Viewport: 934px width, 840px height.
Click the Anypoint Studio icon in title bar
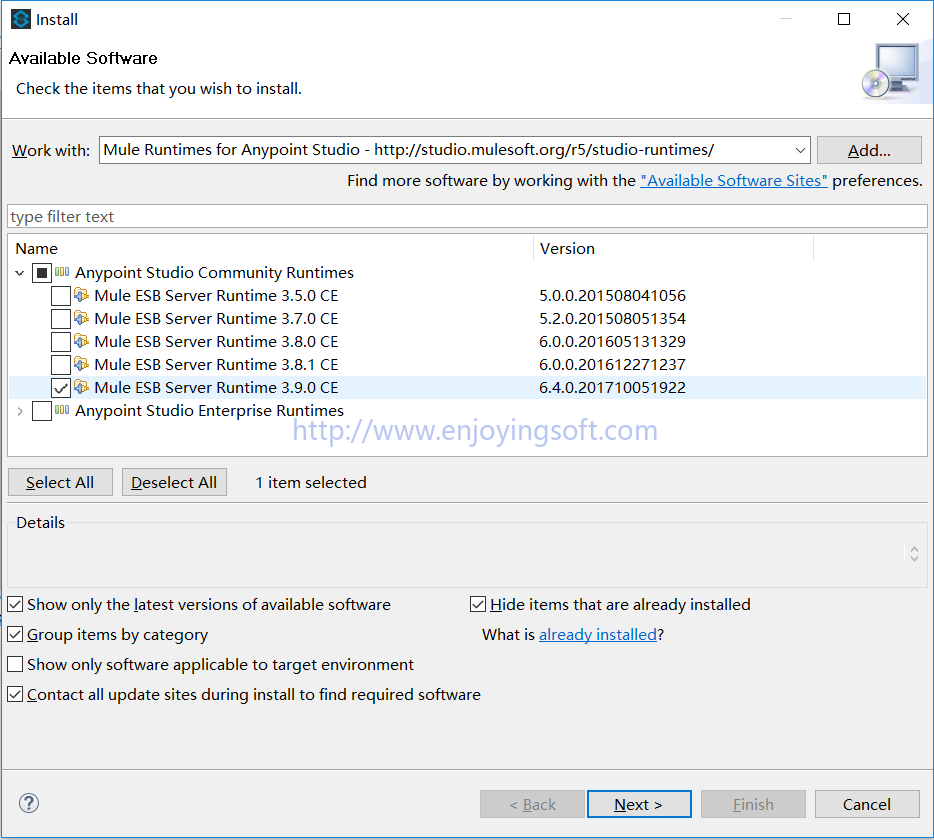[21, 19]
